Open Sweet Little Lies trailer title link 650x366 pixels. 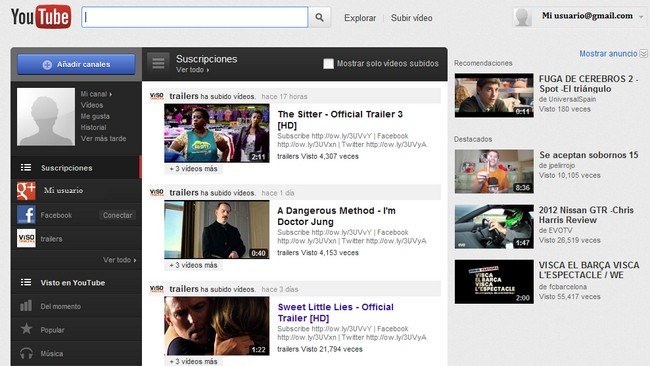pos(335,313)
